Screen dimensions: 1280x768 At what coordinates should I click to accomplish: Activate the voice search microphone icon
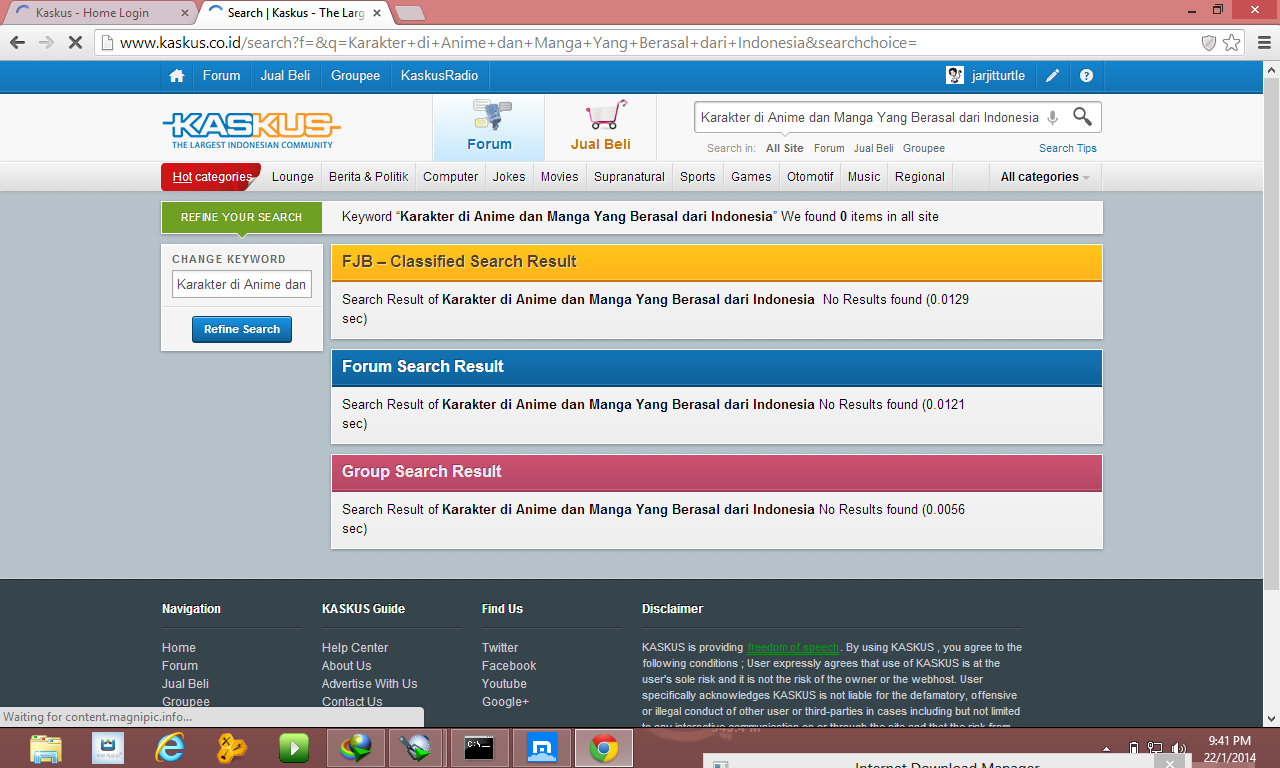pos(1052,117)
